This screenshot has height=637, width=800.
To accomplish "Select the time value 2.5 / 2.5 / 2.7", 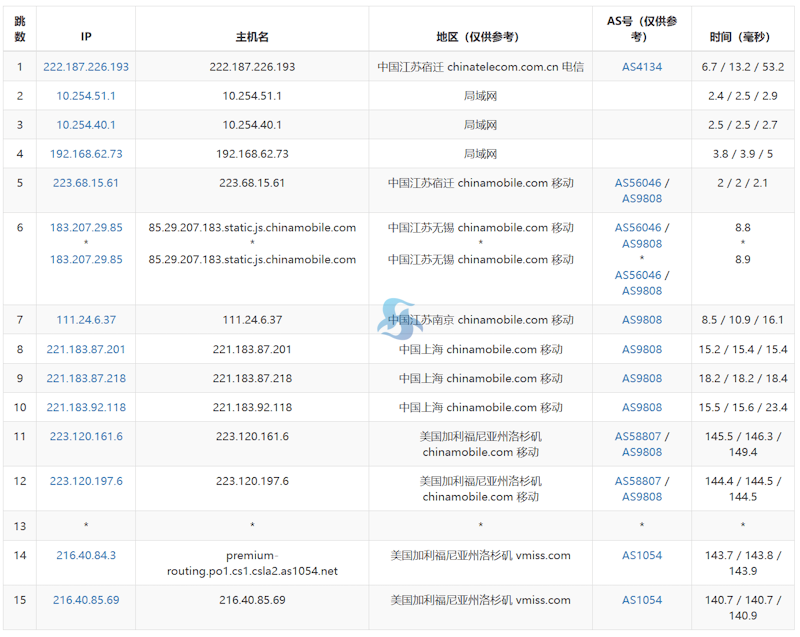I will point(742,125).
